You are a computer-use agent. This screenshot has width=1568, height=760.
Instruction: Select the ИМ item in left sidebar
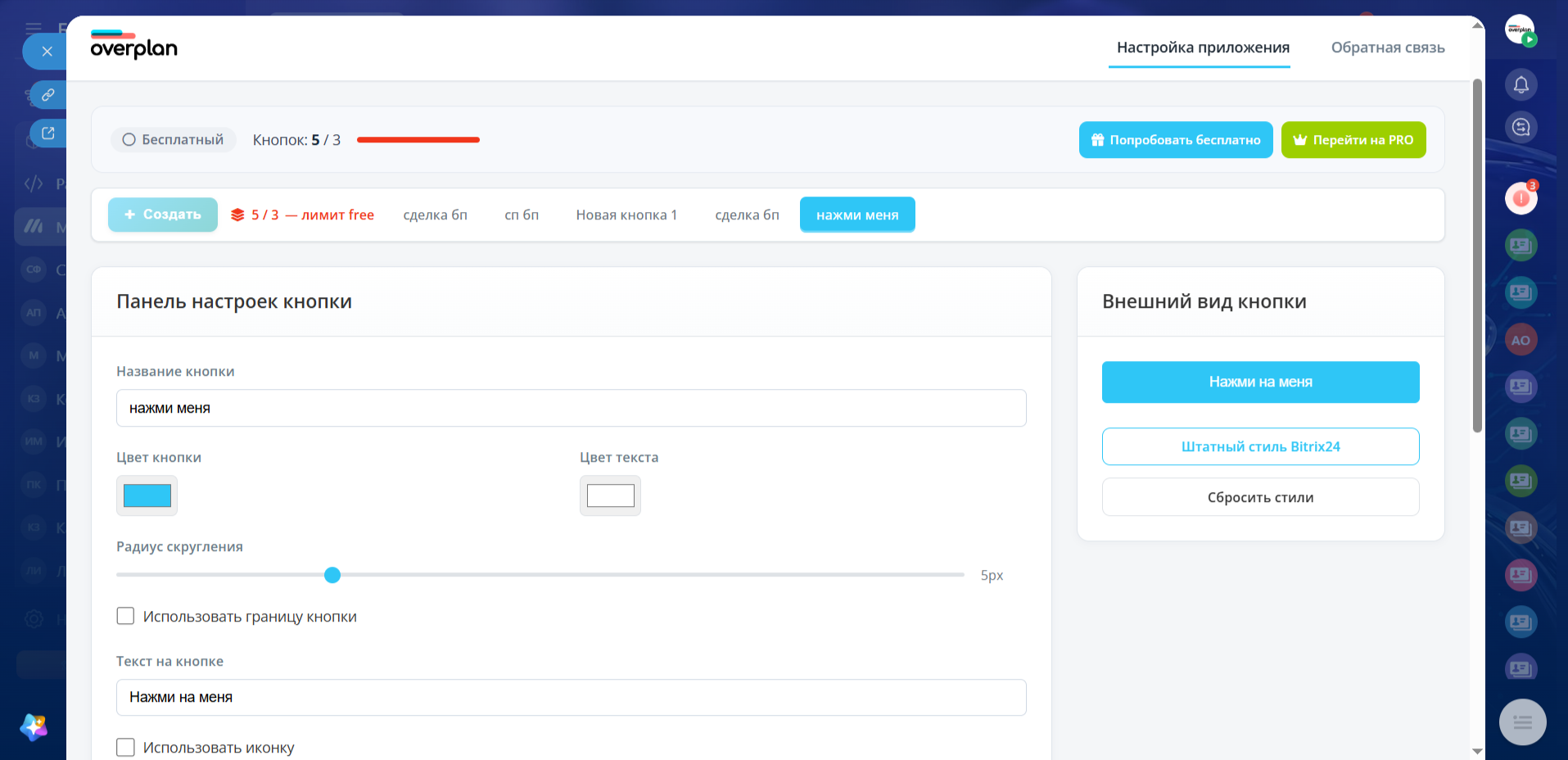(34, 441)
